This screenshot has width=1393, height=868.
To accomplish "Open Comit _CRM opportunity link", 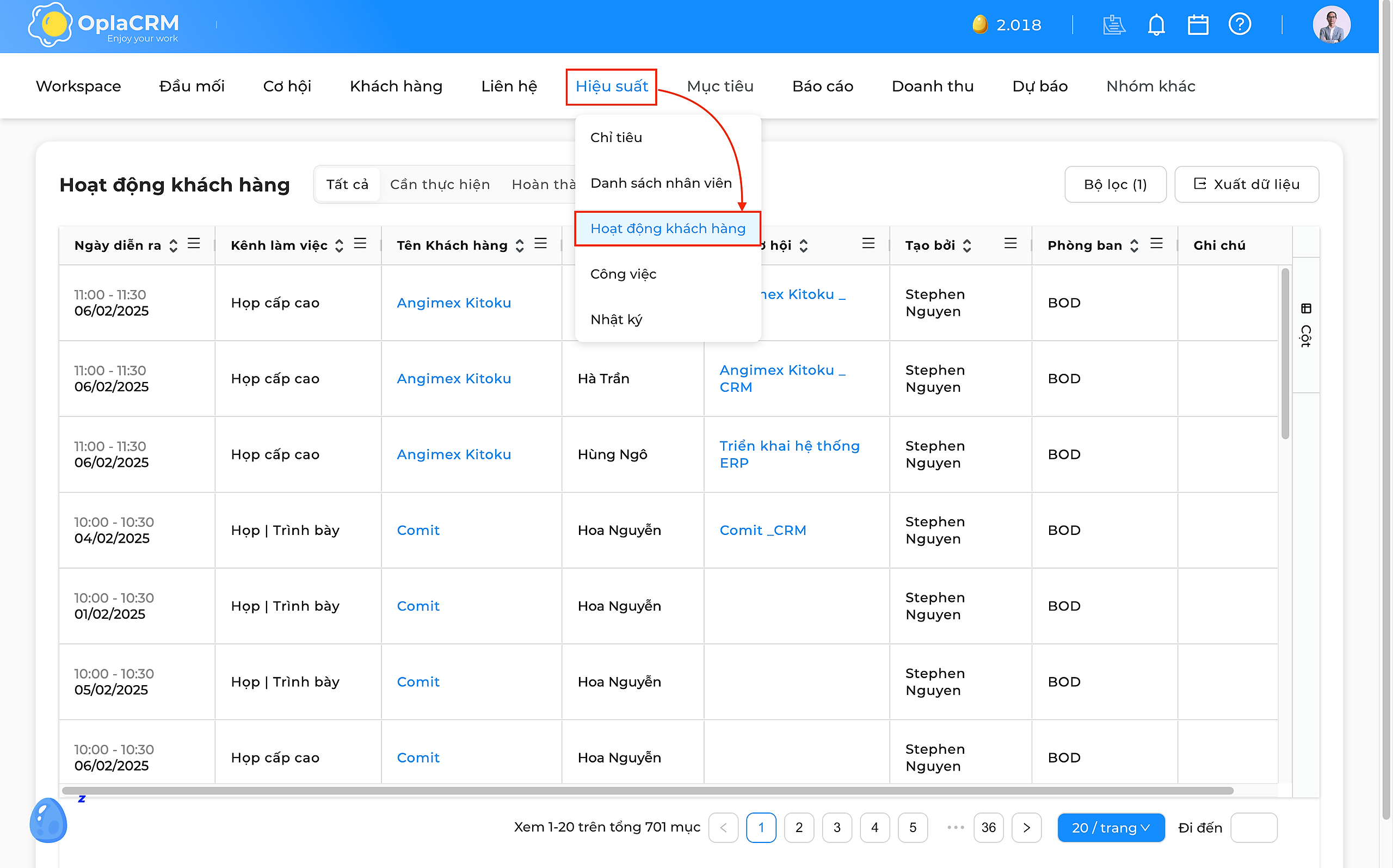I will [x=763, y=531].
